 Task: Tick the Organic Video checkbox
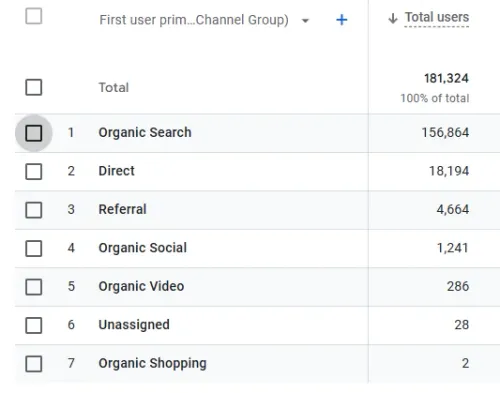pos(34,287)
